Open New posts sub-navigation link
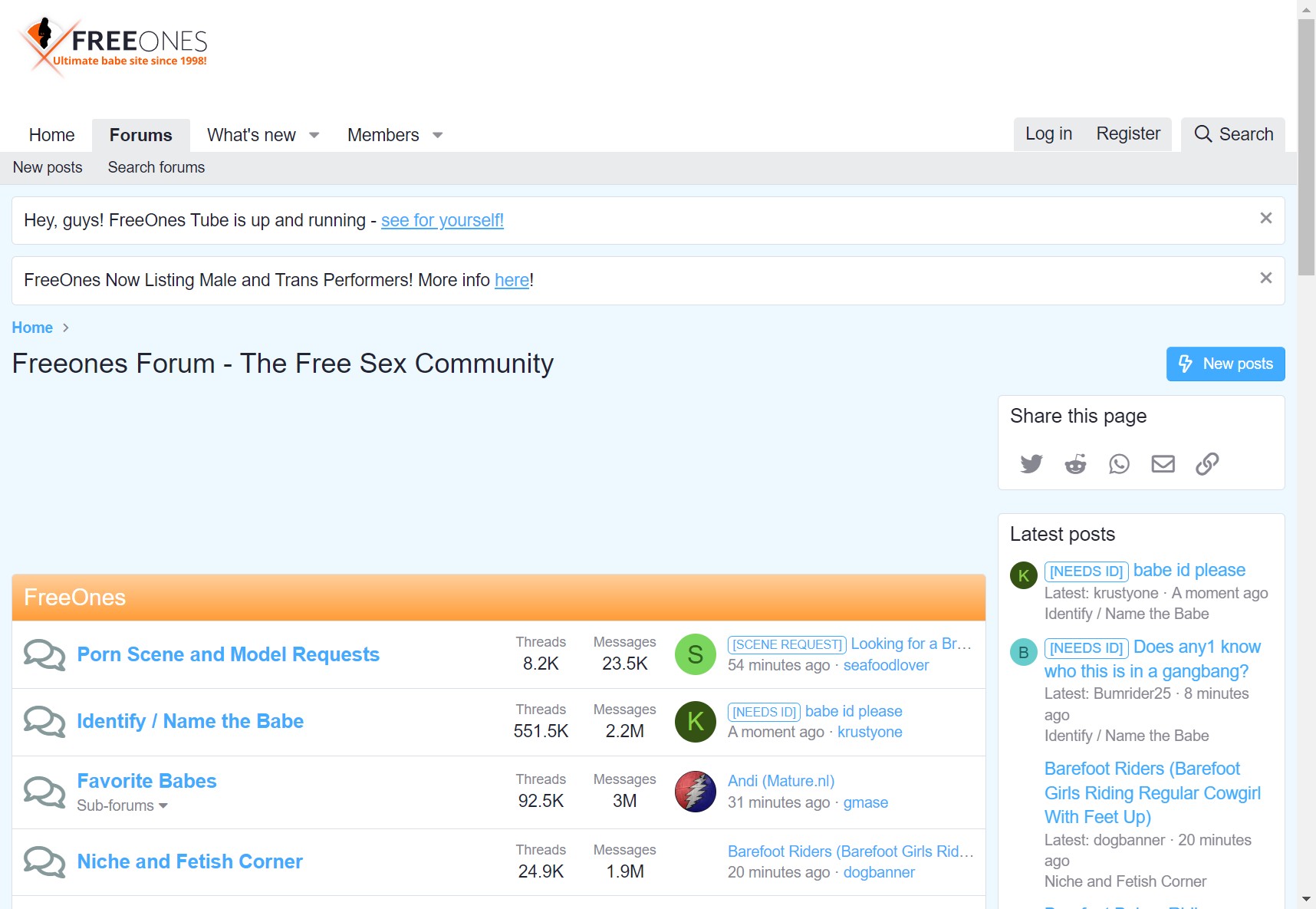The width and height of the screenshot is (1316, 909). click(48, 167)
